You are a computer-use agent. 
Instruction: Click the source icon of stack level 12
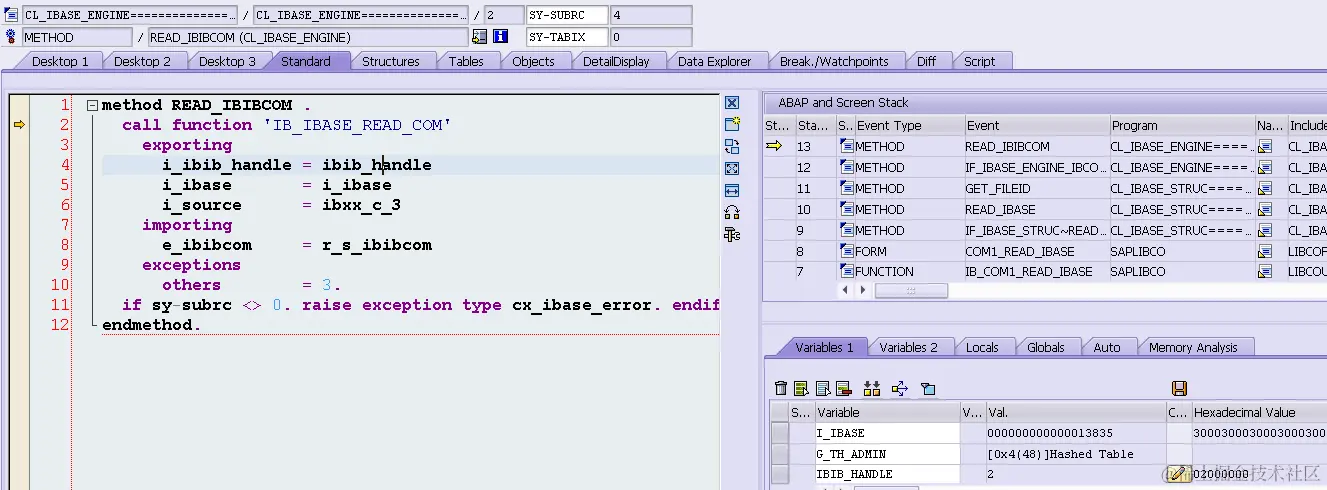[x=846, y=167]
